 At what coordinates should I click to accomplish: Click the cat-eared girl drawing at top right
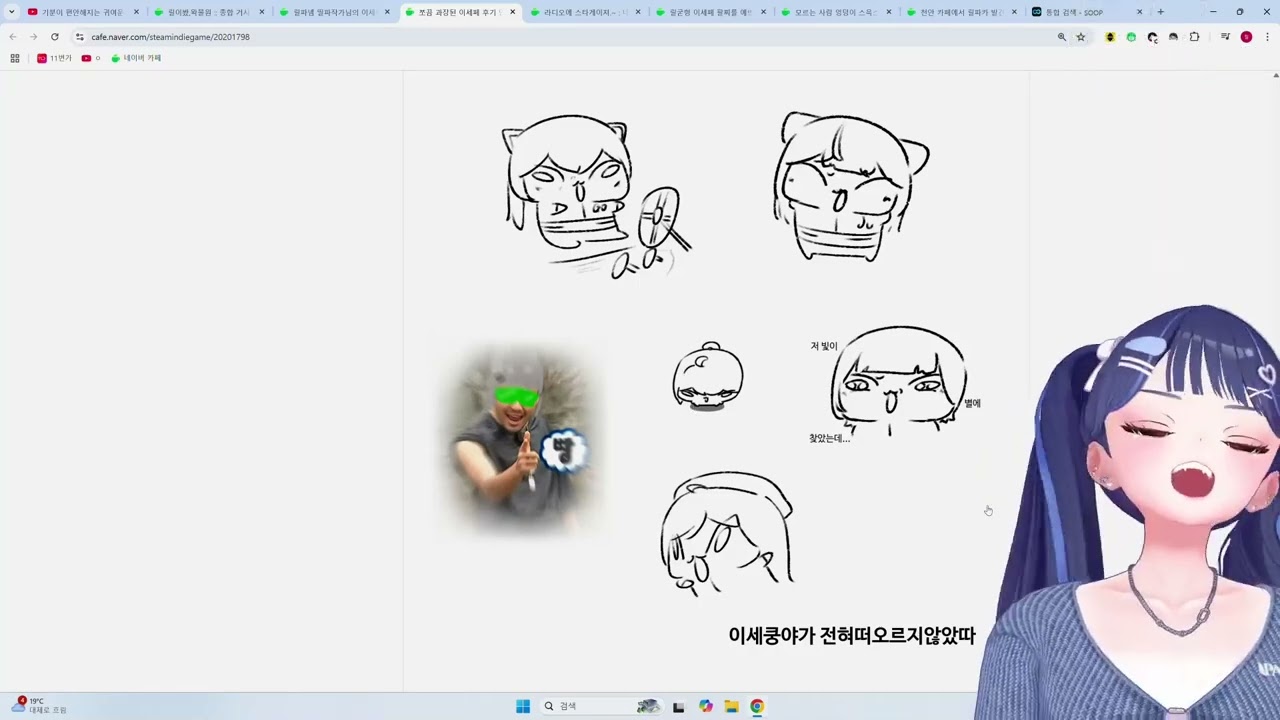tap(851, 187)
